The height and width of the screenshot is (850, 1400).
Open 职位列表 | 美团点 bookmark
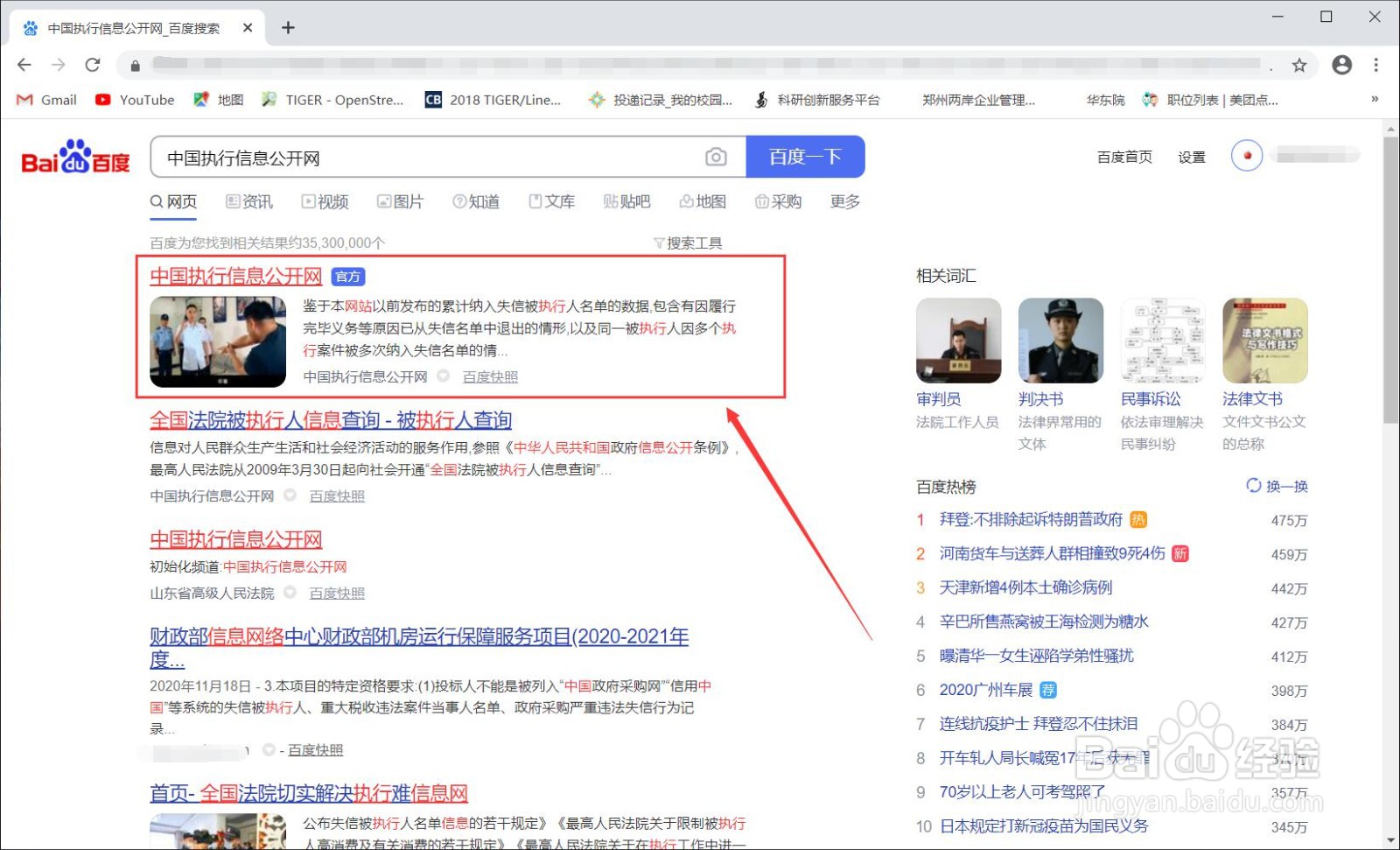(x=1210, y=100)
